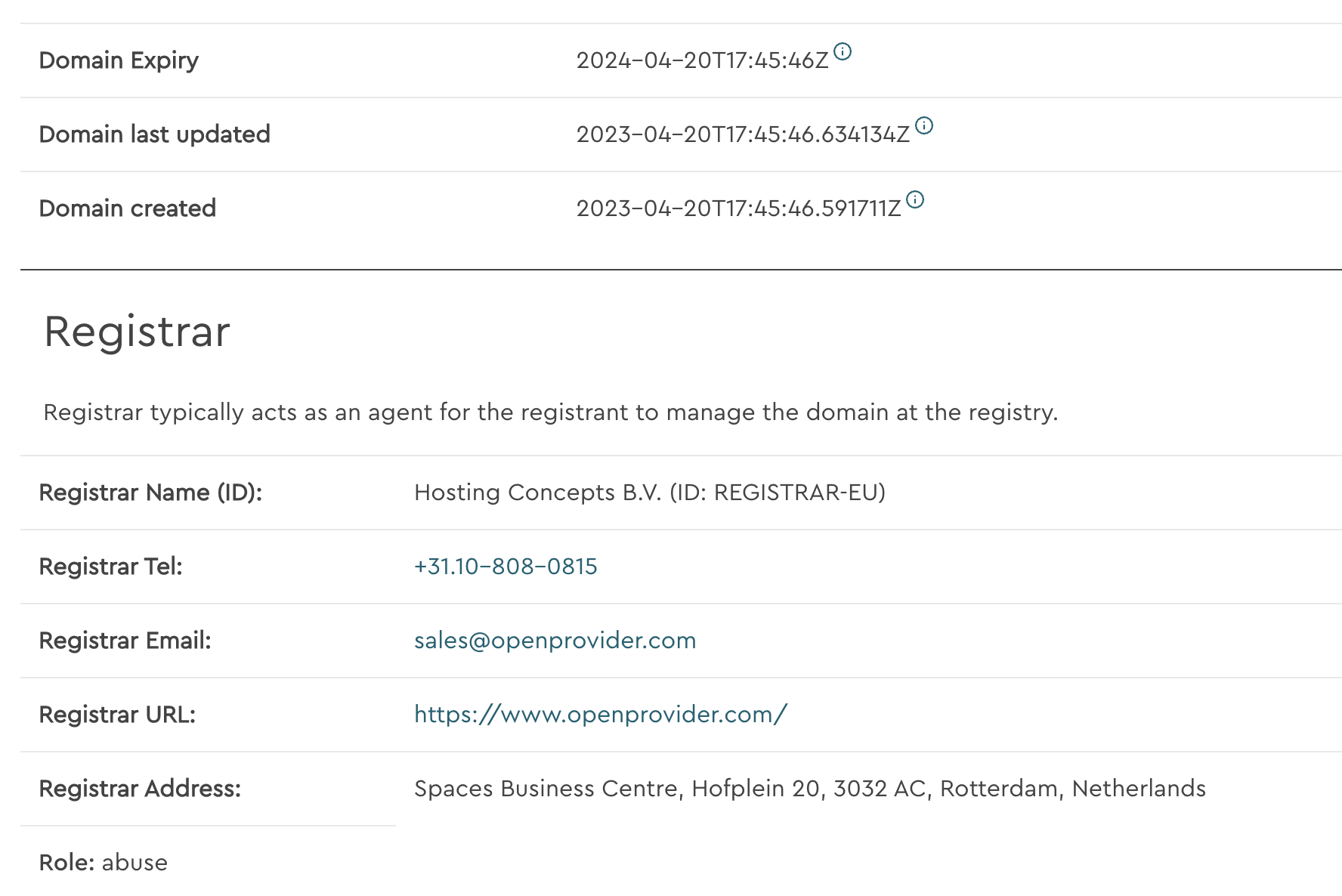Click the Registrar section heading
The height and width of the screenshot is (896, 1342).
(137, 332)
